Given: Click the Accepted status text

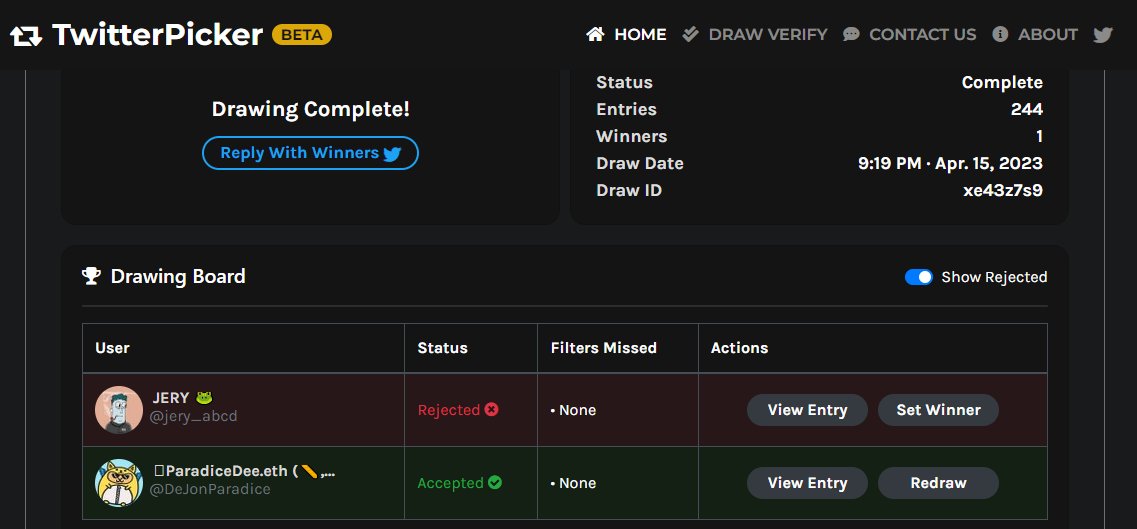Looking at the screenshot, I should tap(450, 483).
